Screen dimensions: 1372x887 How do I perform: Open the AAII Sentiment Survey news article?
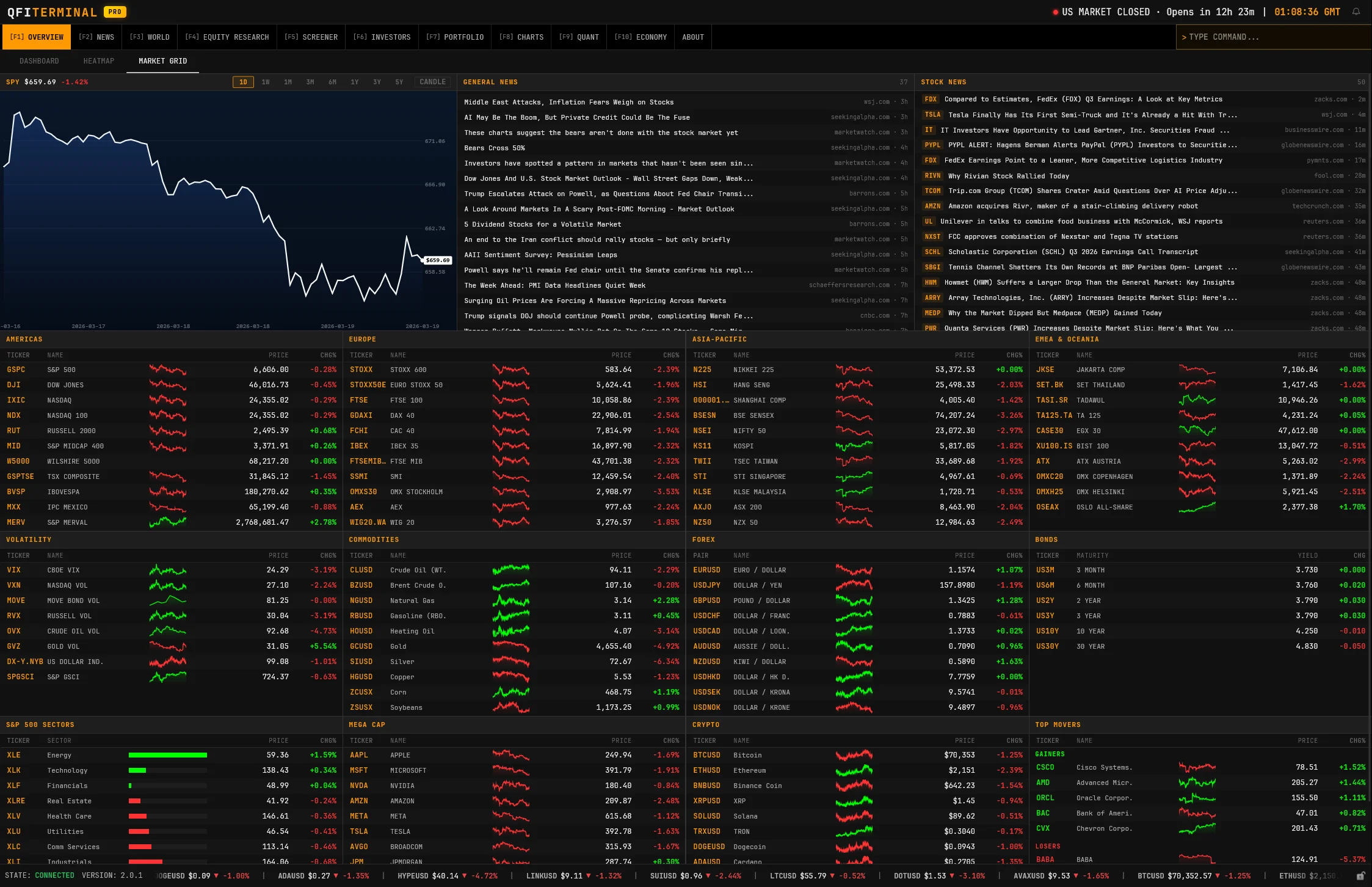pos(540,255)
